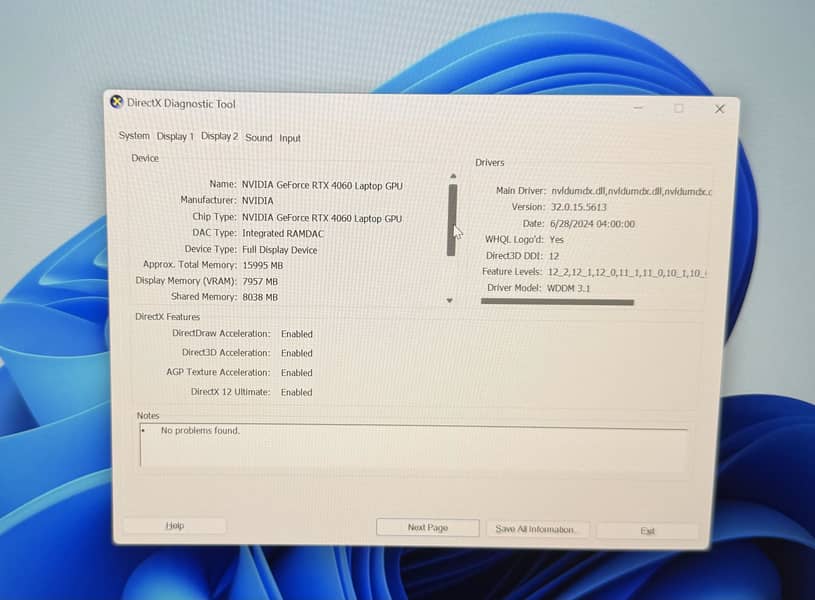Click DirectDraw Acceleration Enabled value
Viewport: 815px width, 600px height.
pyautogui.click(x=297, y=334)
